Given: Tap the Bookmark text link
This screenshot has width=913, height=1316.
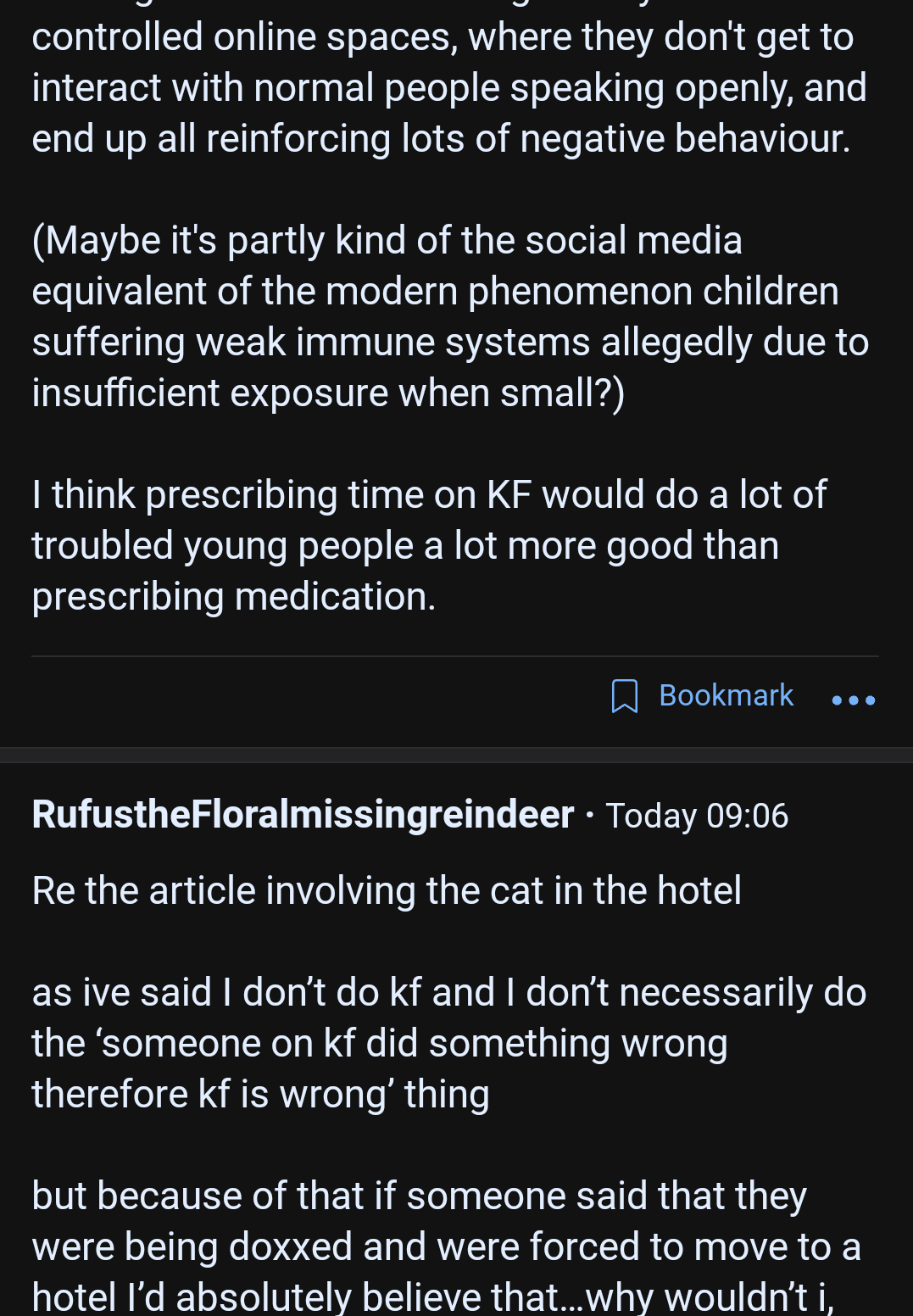Looking at the screenshot, I should (726, 695).
